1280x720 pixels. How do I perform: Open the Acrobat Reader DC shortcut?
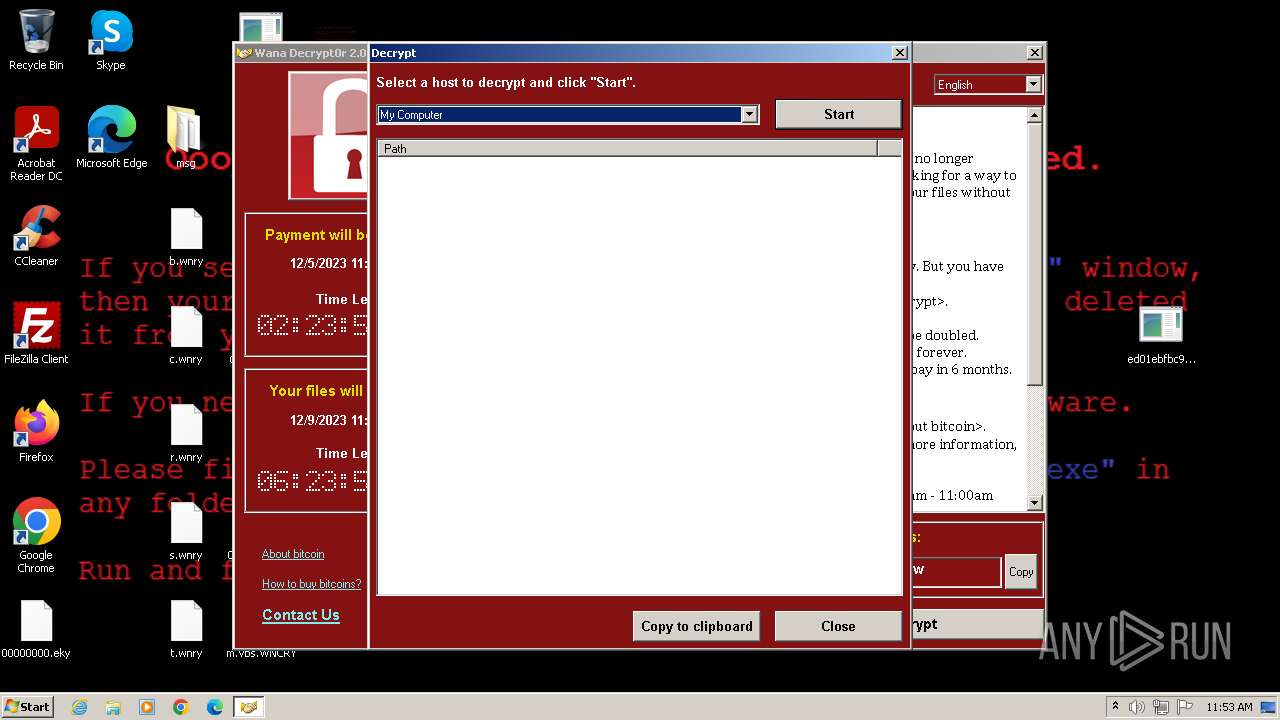pyautogui.click(x=36, y=145)
